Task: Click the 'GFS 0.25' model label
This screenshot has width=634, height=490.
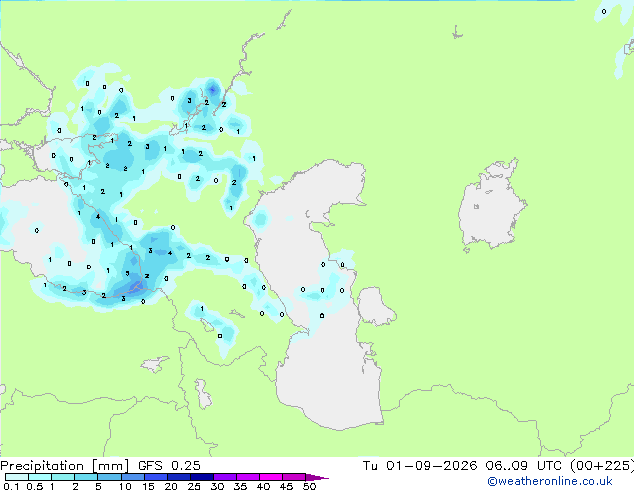Action: [x=169, y=466]
